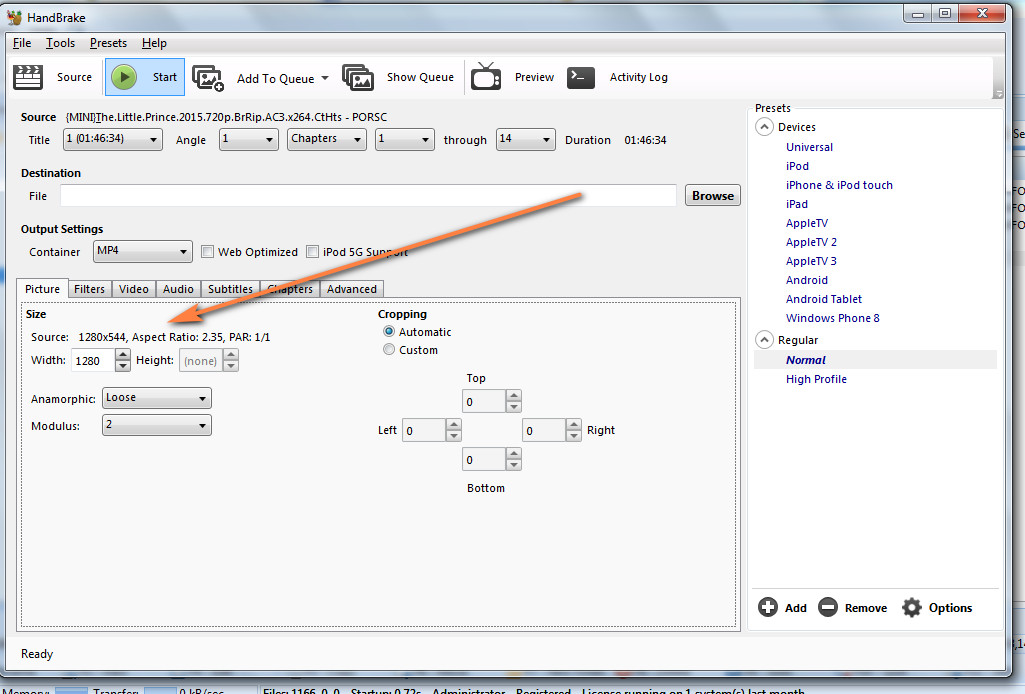
Task: Increase Left crop value stepper
Action: [454, 425]
